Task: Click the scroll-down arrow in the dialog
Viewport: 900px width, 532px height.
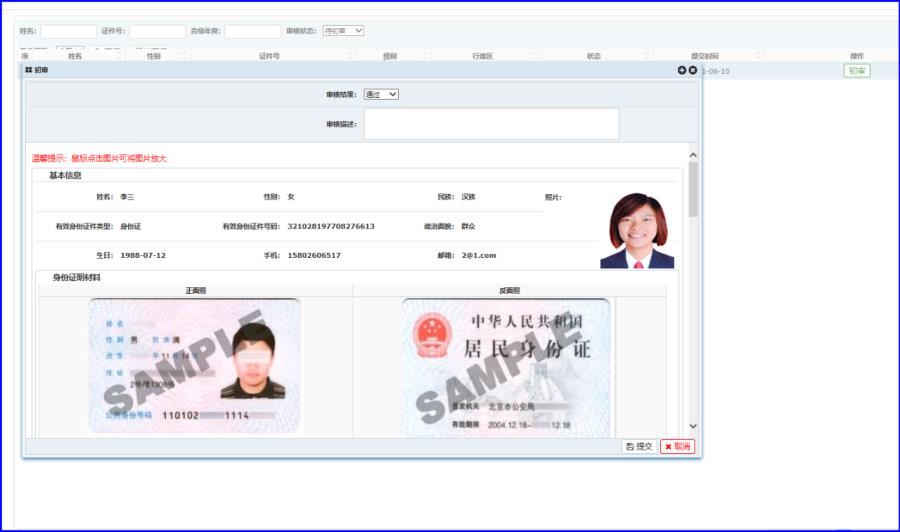Action: tap(693, 426)
